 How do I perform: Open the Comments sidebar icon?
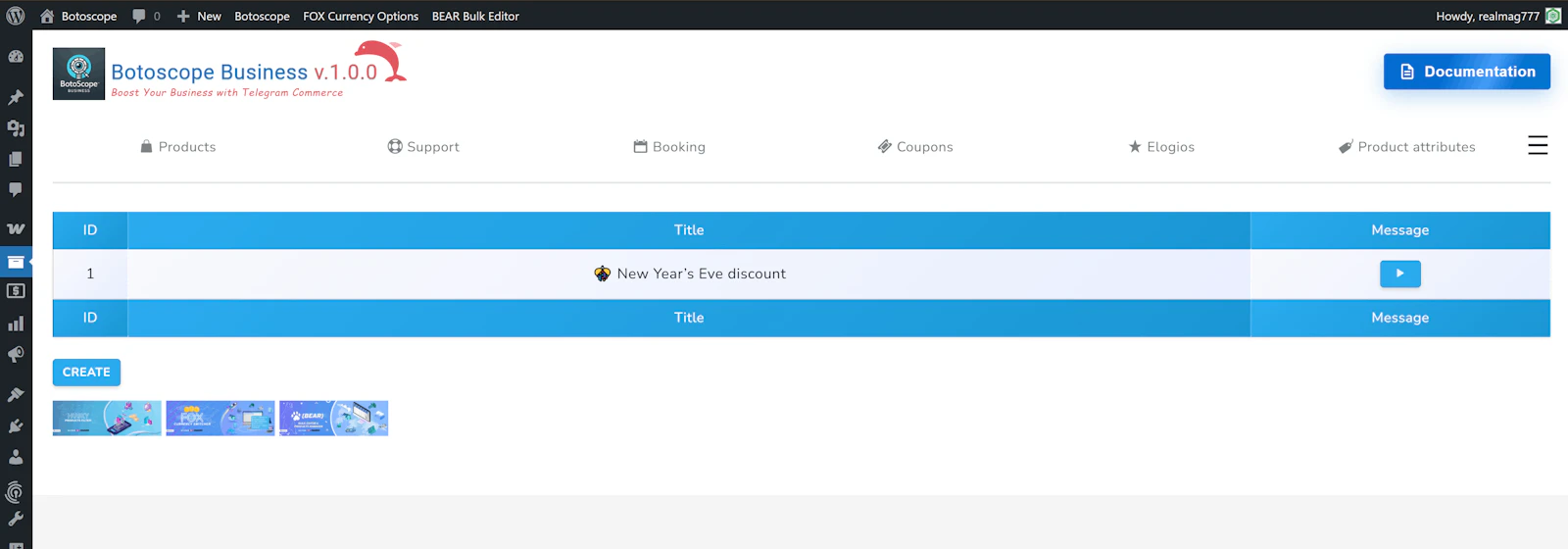tap(16, 189)
